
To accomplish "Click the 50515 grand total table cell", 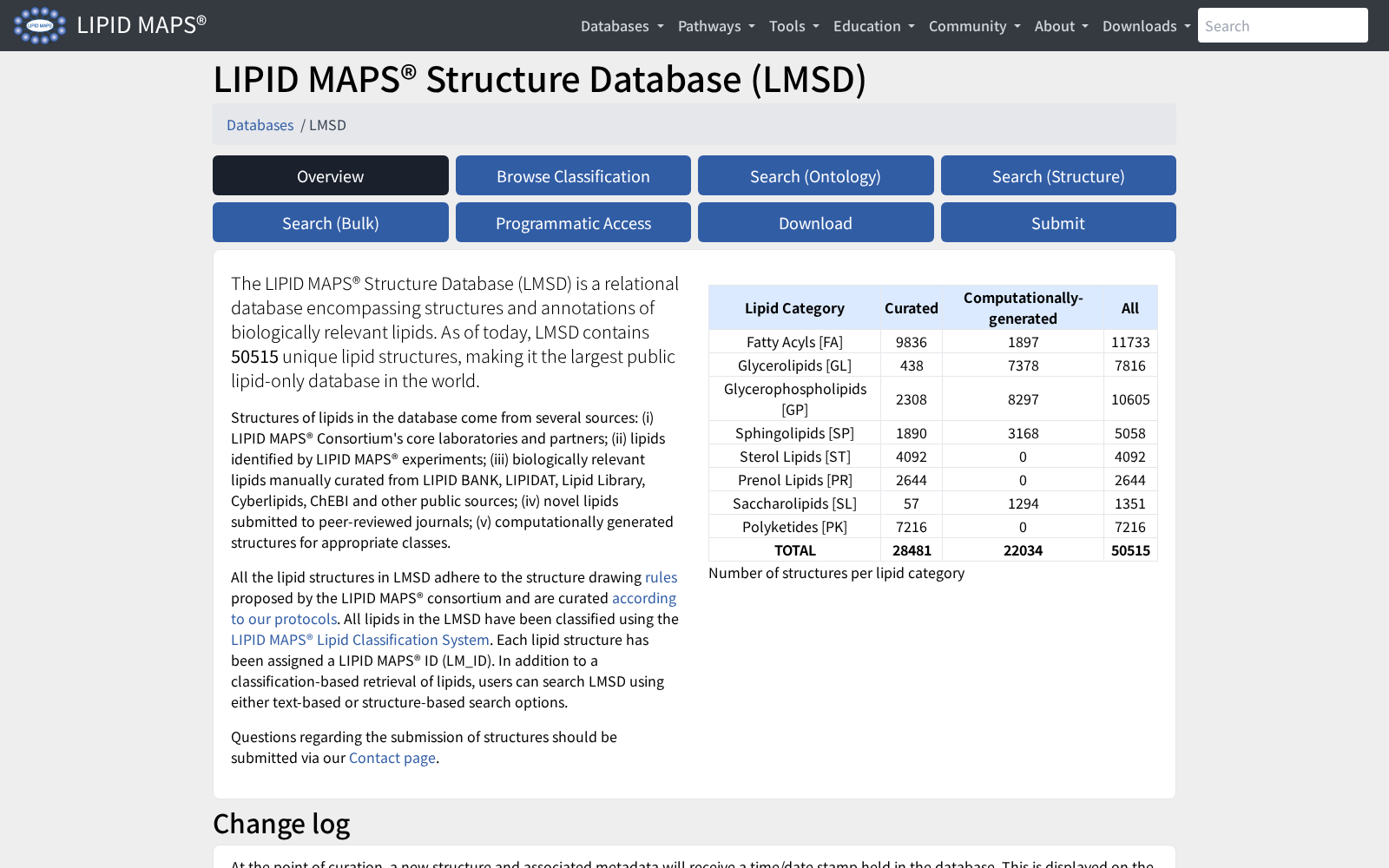I will pyautogui.click(x=1130, y=550).
